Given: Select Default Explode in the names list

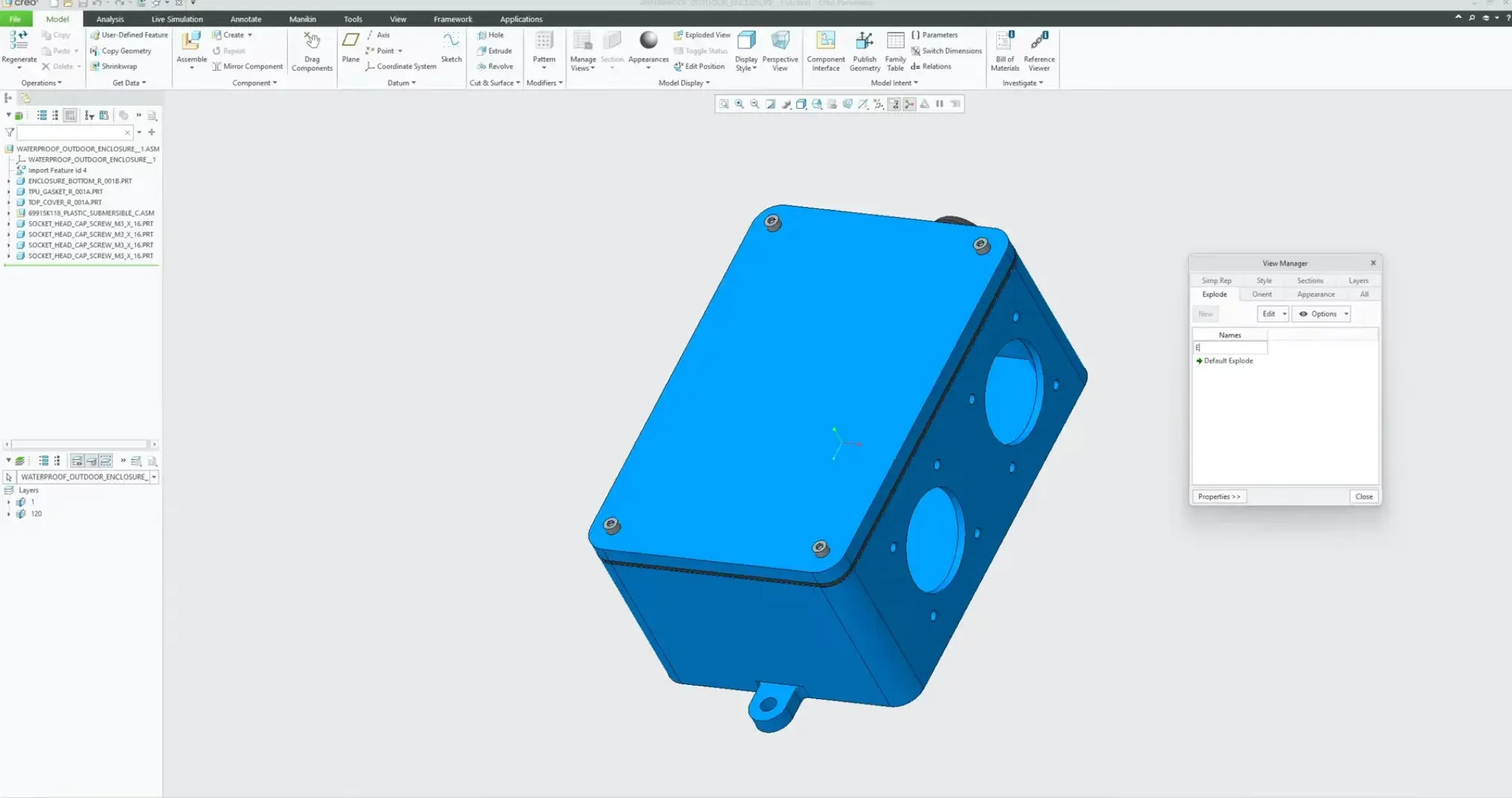Looking at the screenshot, I should pos(1228,361).
